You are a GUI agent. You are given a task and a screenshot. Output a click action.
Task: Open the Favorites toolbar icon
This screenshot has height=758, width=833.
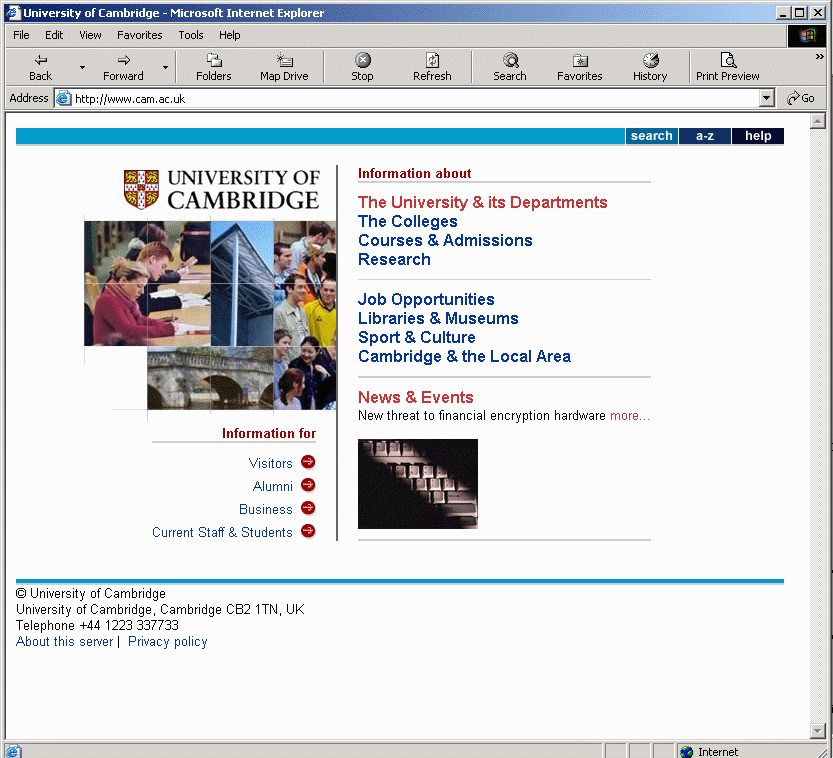pos(580,60)
